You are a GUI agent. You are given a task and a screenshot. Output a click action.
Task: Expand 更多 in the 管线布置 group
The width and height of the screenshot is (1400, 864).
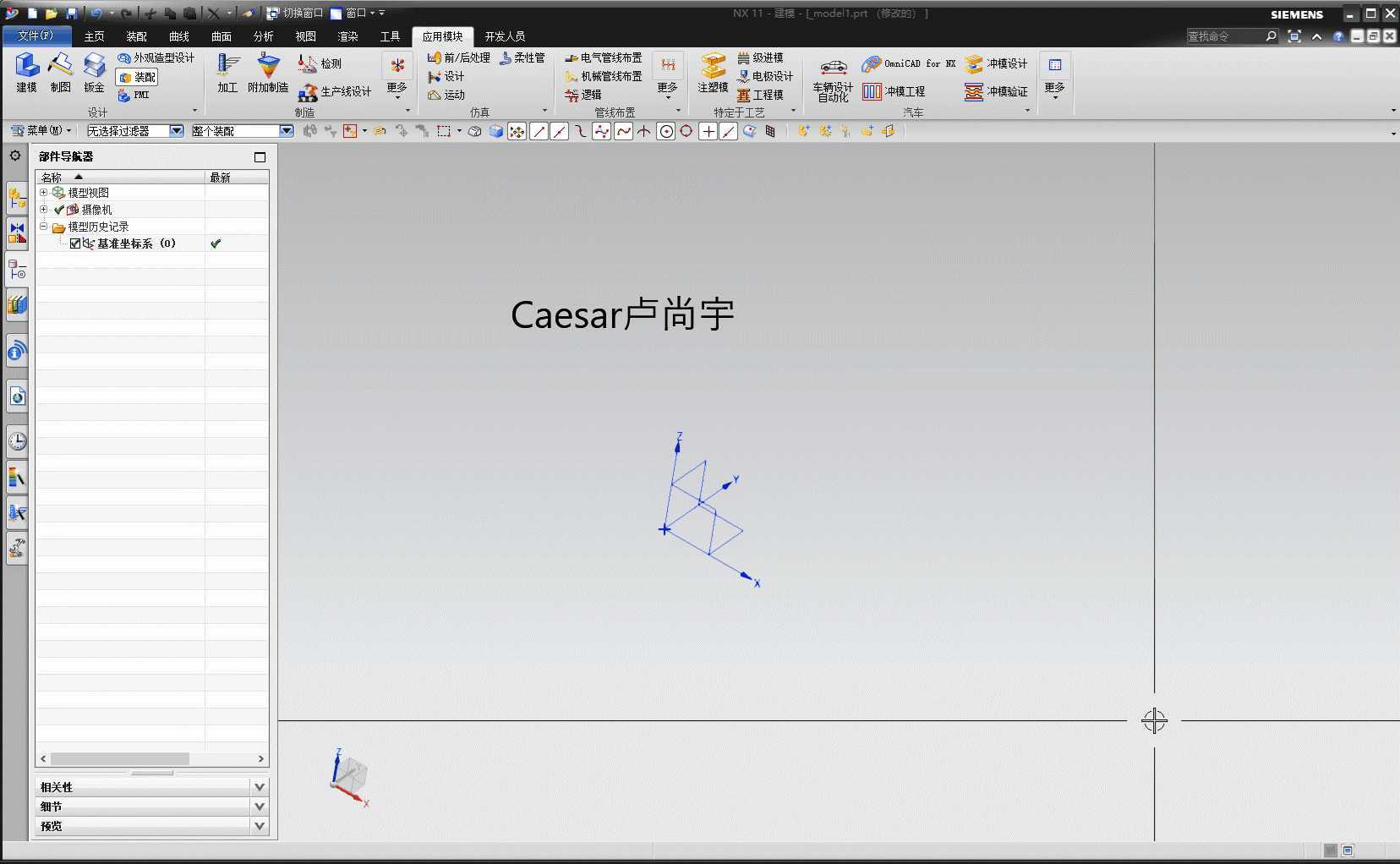pos(667,75)
